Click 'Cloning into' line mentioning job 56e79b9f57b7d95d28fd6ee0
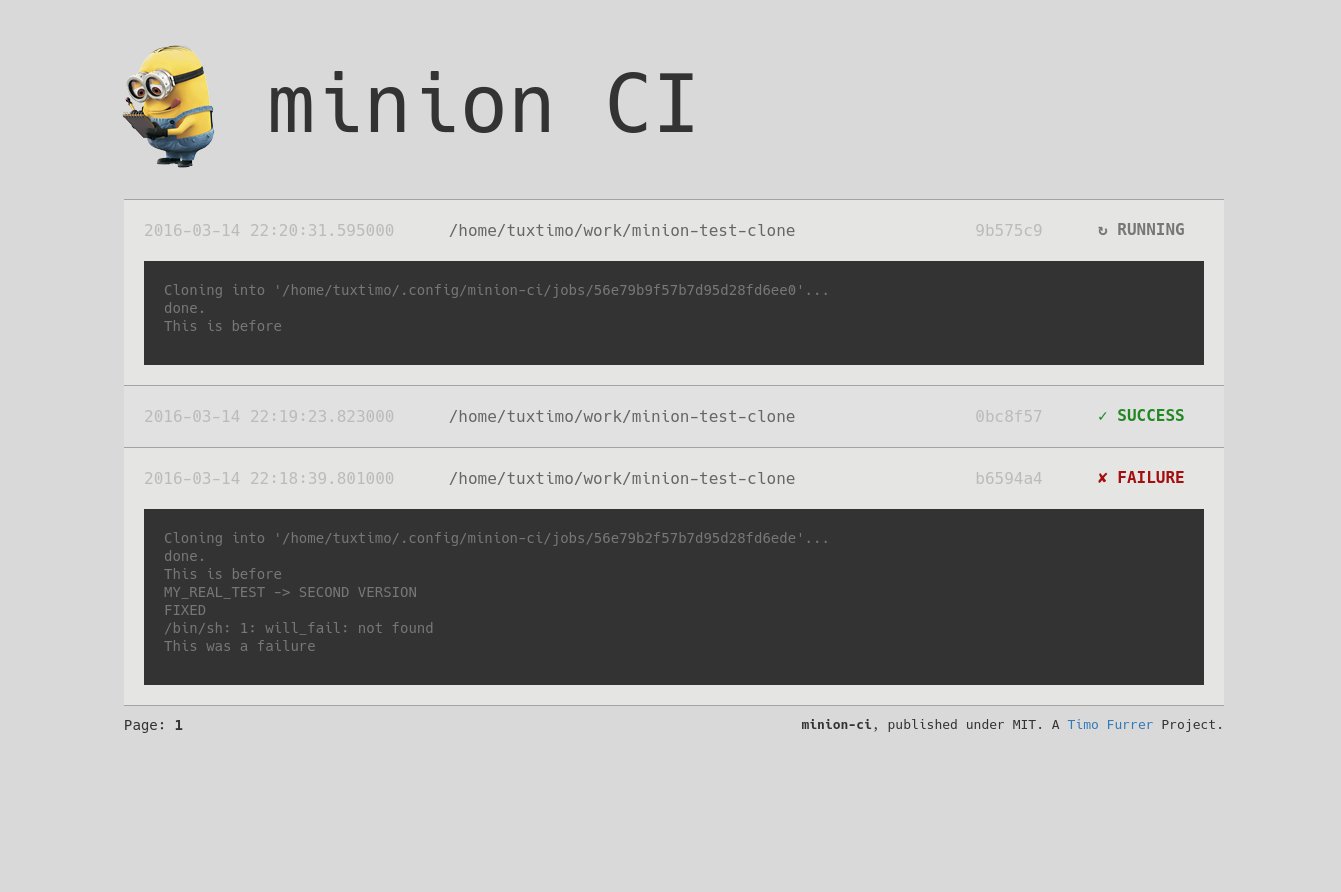Image resolution: width=1341 pixels, height=892 pixels. [497, 290]
